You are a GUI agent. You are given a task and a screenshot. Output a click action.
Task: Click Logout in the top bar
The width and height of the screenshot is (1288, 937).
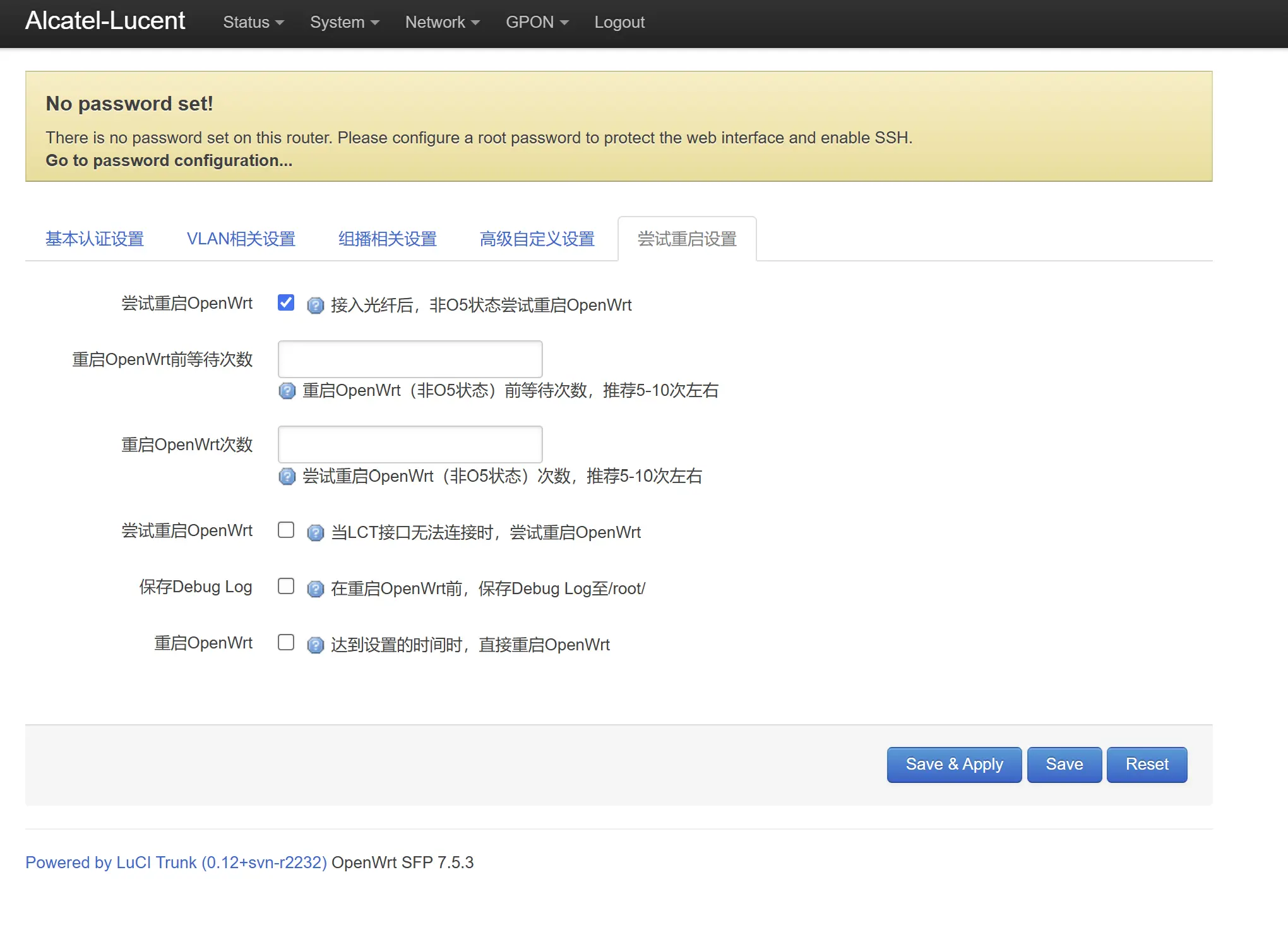(x=619, y=22)
